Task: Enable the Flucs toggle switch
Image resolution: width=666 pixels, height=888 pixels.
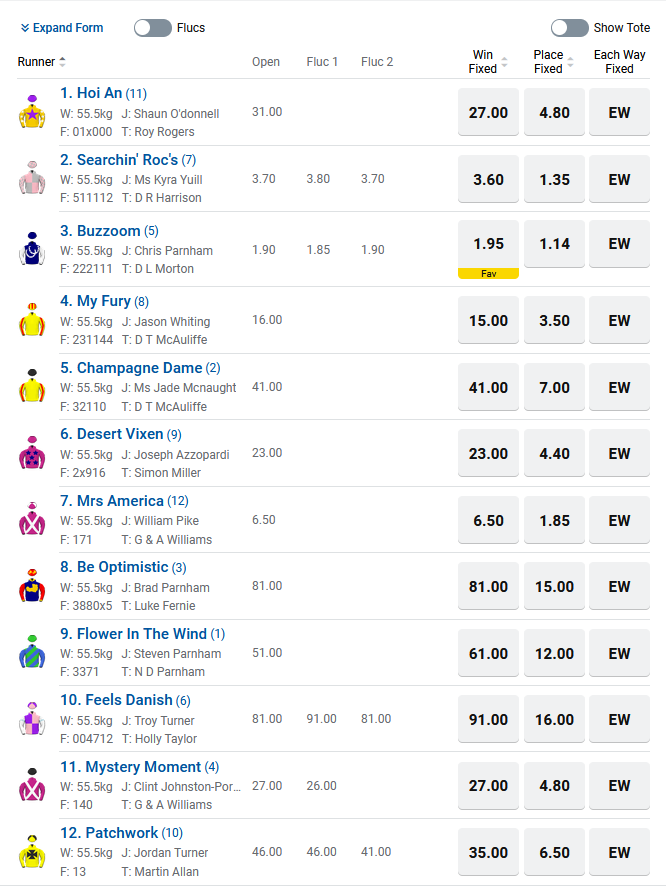Action: point(153,28)
